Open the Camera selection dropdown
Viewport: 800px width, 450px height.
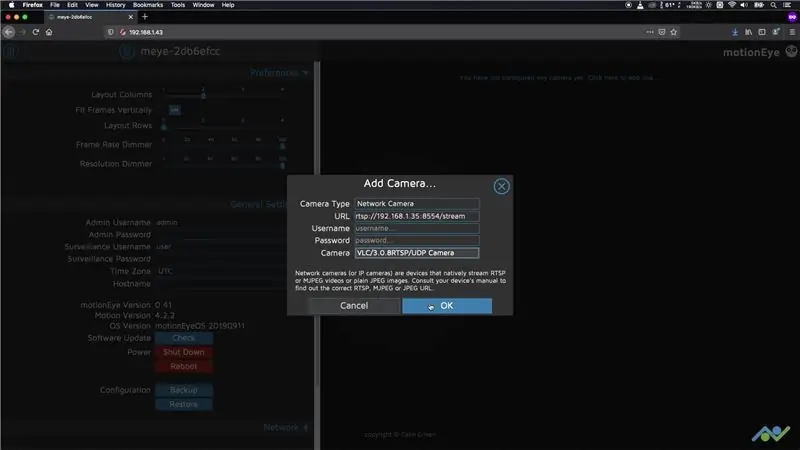tap(417, 253)
